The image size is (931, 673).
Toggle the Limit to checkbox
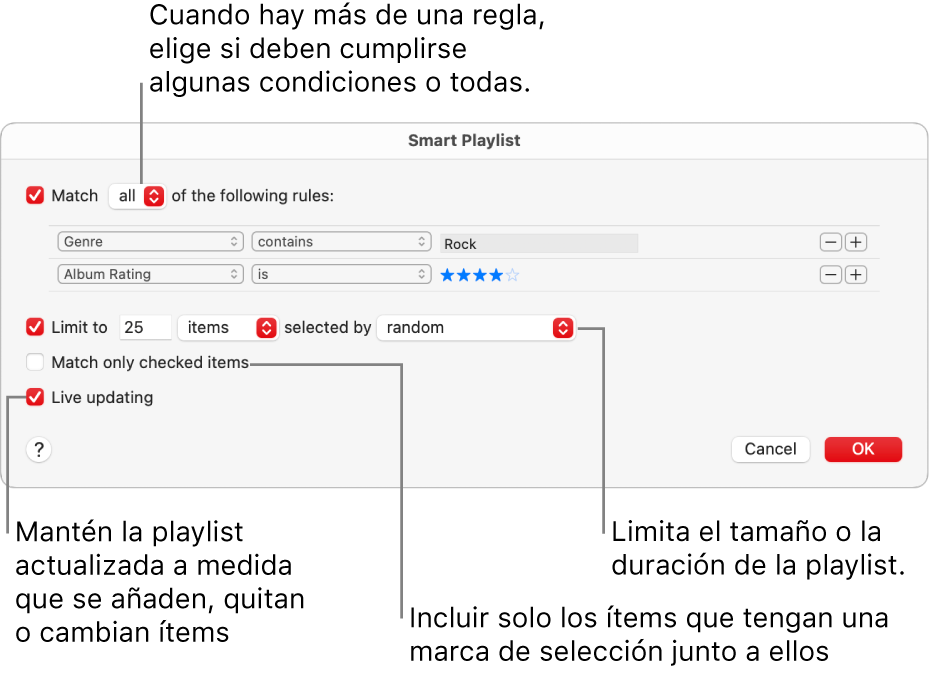[35, 327]
